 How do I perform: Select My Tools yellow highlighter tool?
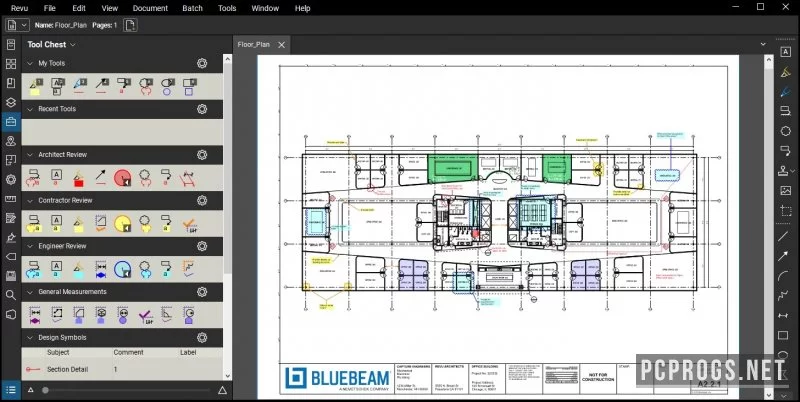36,87
